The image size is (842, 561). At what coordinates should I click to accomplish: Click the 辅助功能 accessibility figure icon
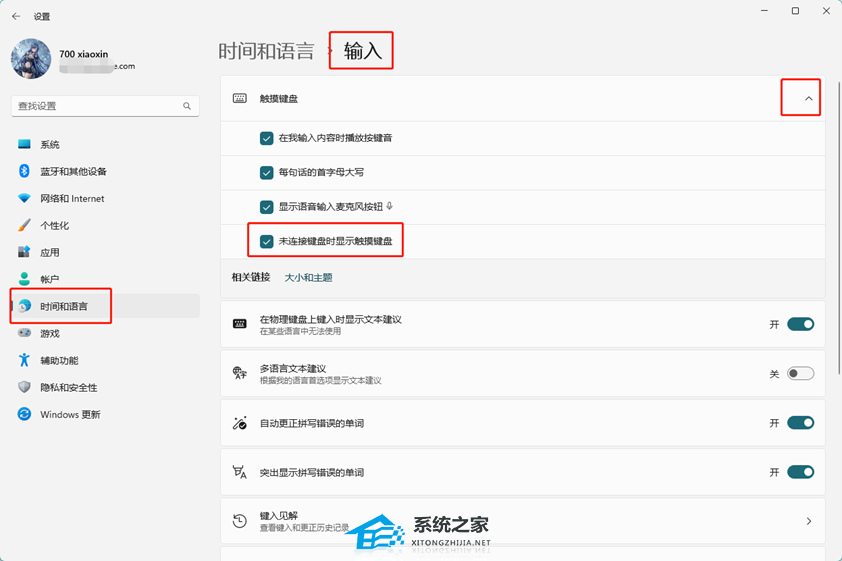point(24,360)
